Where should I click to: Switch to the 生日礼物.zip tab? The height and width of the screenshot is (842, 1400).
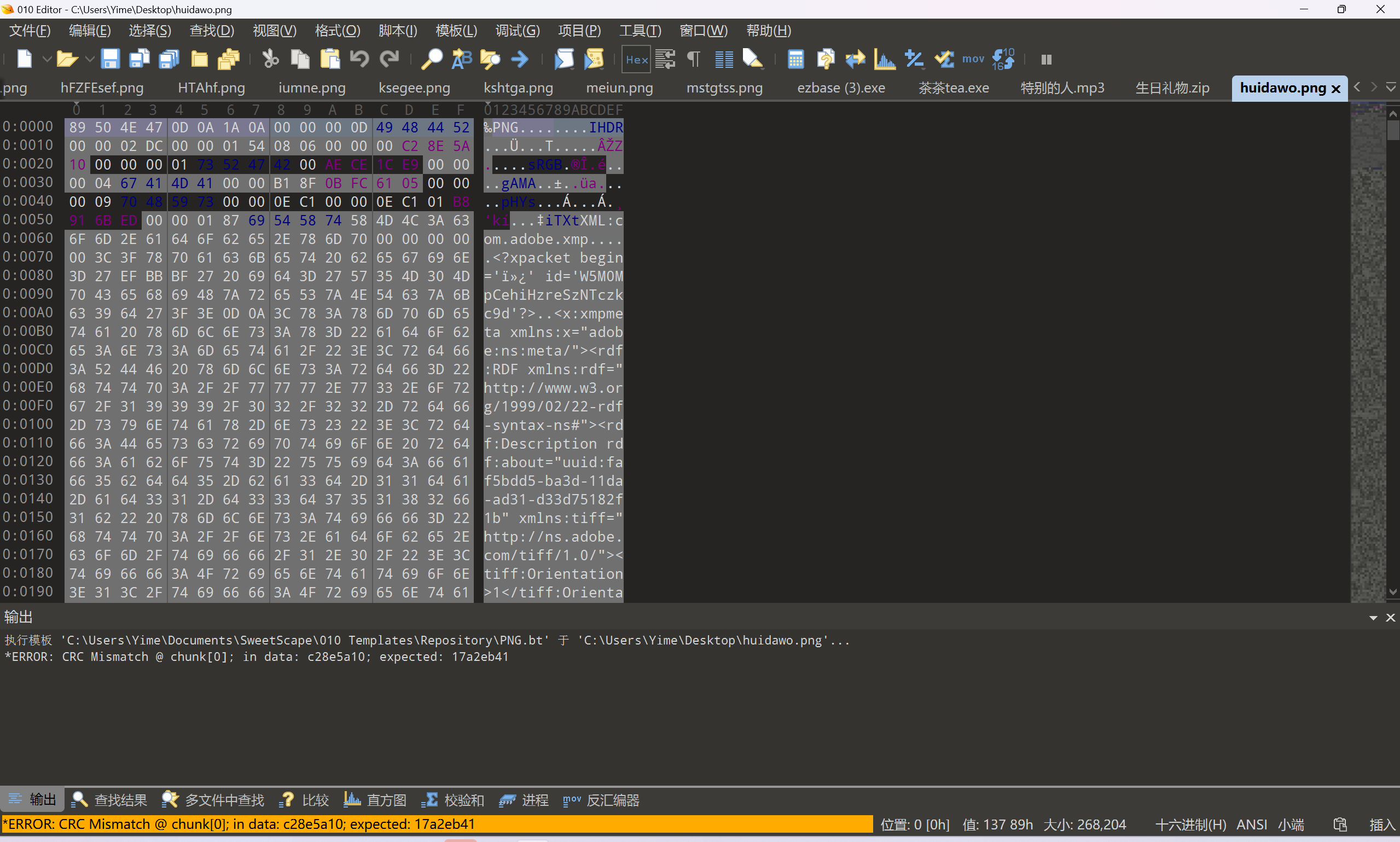tap(1172, 88)
